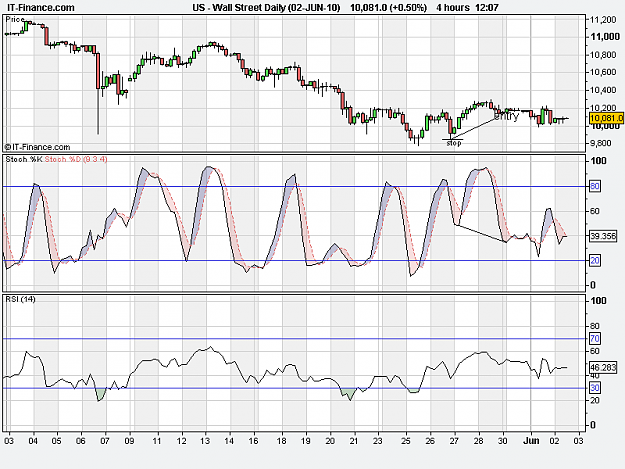Screen dimensions: 625x469
Task: Click the 11,000 price axis label
Action: point(605,37)
